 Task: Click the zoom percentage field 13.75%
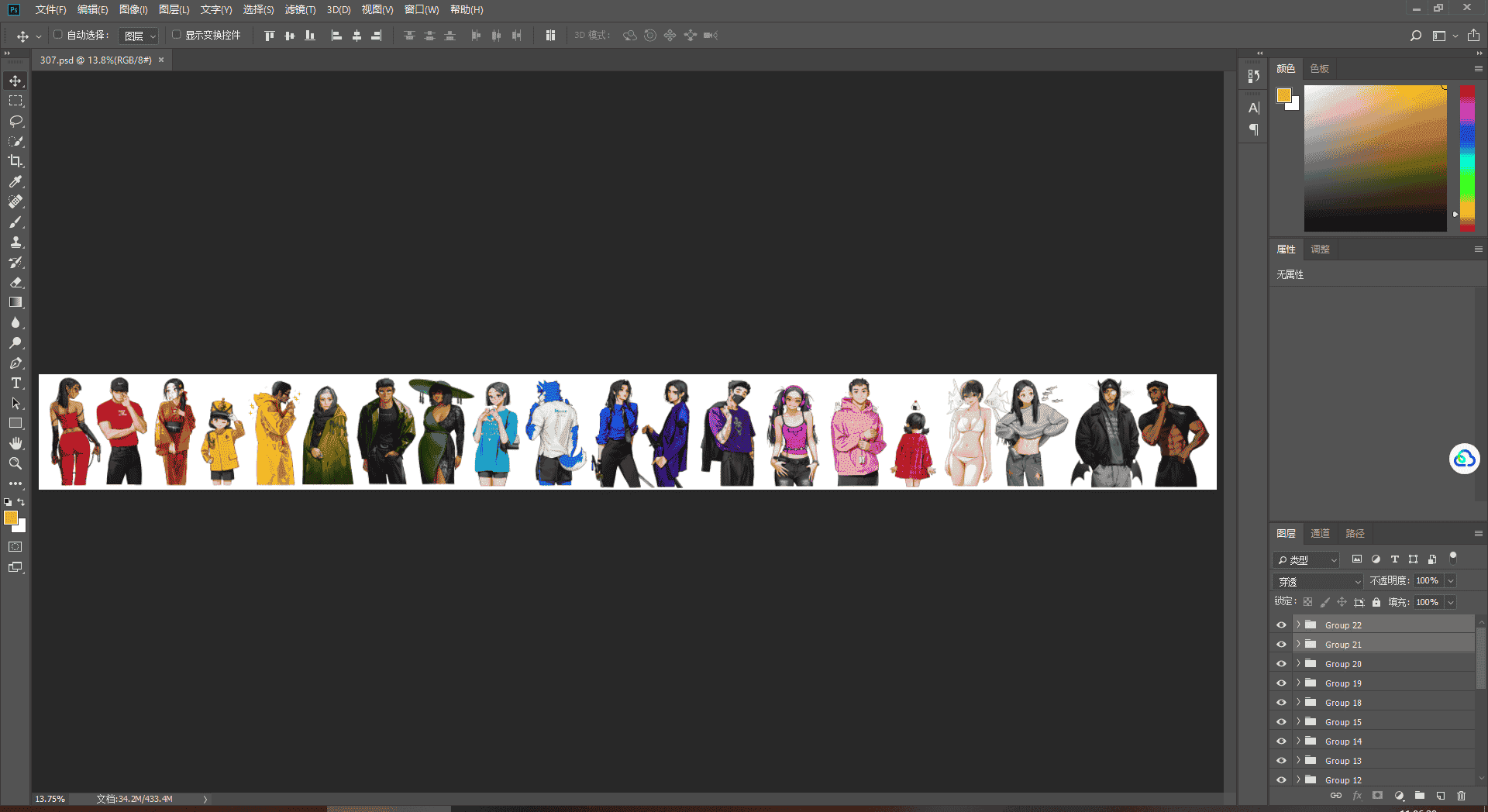(x=50, y=799)
